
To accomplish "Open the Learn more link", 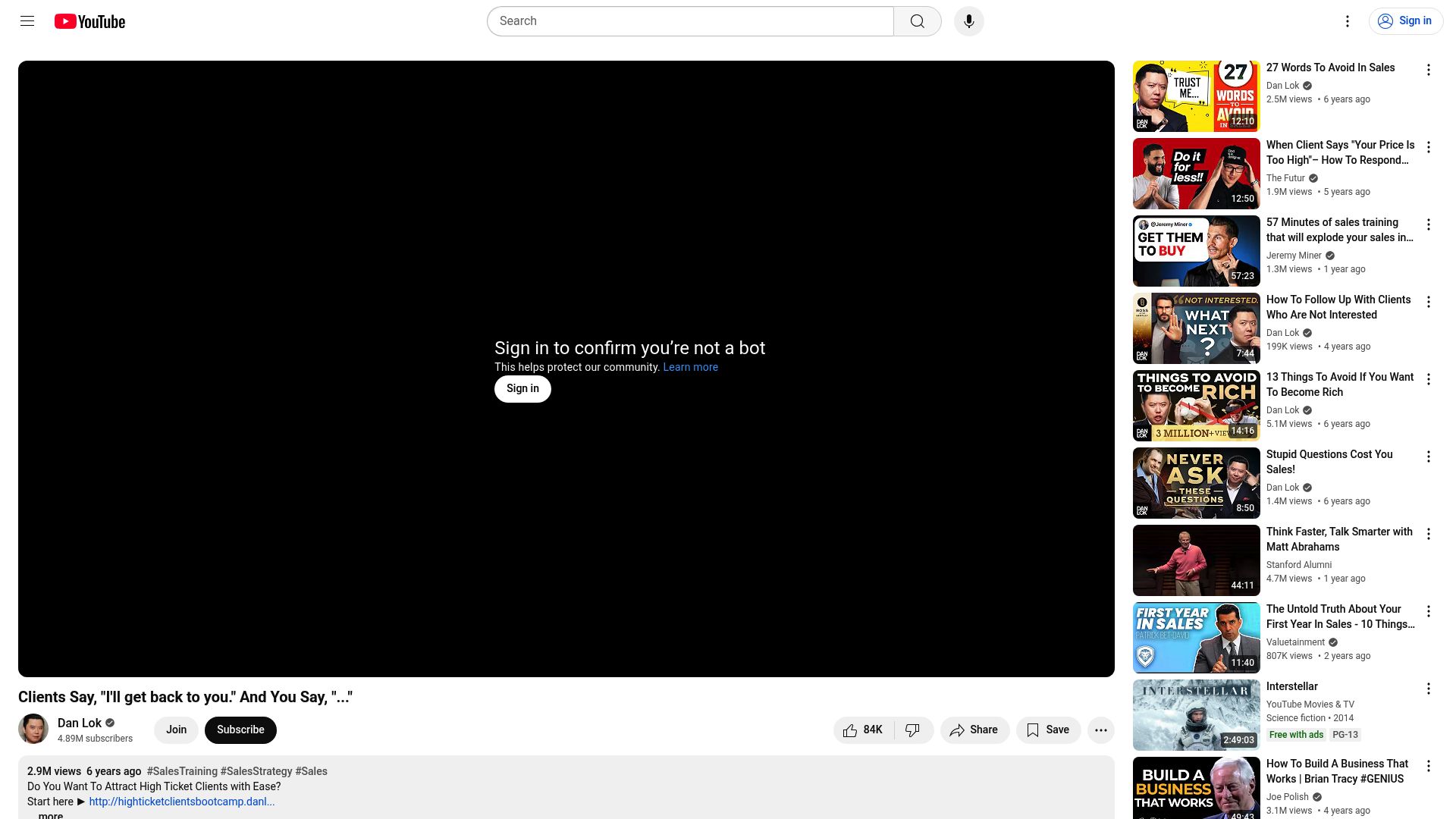I will 690,367.
